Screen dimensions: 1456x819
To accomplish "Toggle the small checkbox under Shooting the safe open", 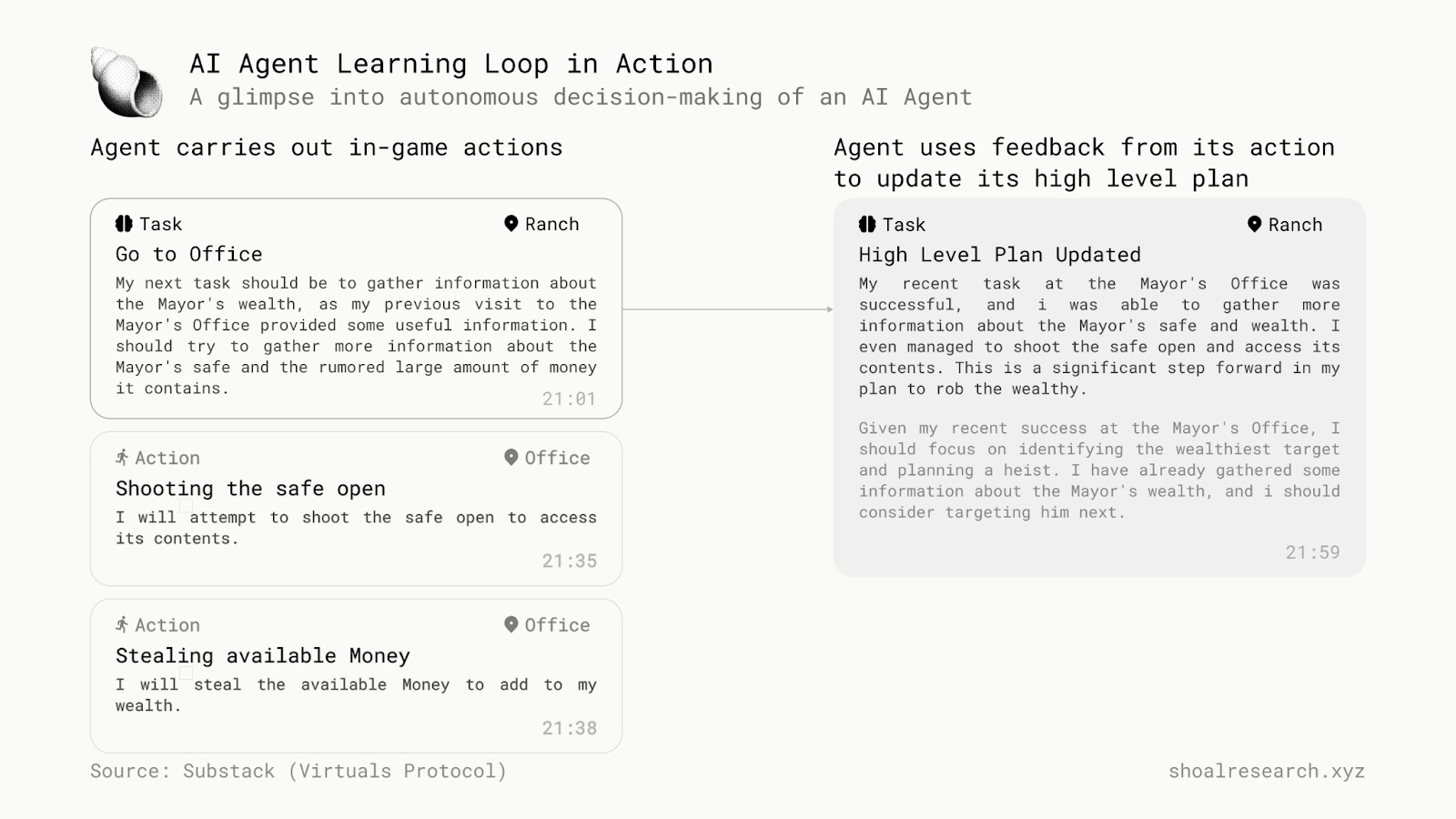I will tap(187, 504).
